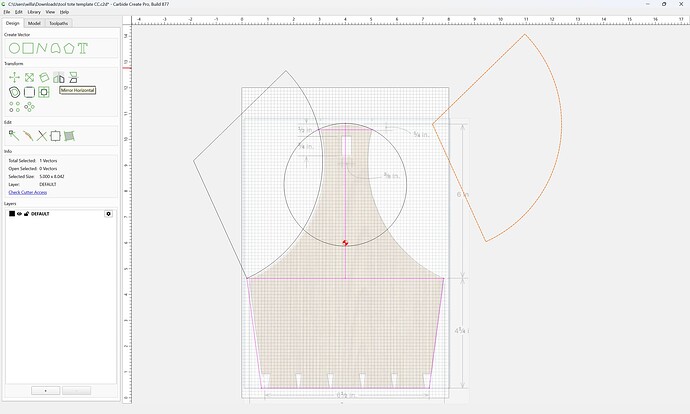Open the Linear Array tool

click(x=15, y=107)
